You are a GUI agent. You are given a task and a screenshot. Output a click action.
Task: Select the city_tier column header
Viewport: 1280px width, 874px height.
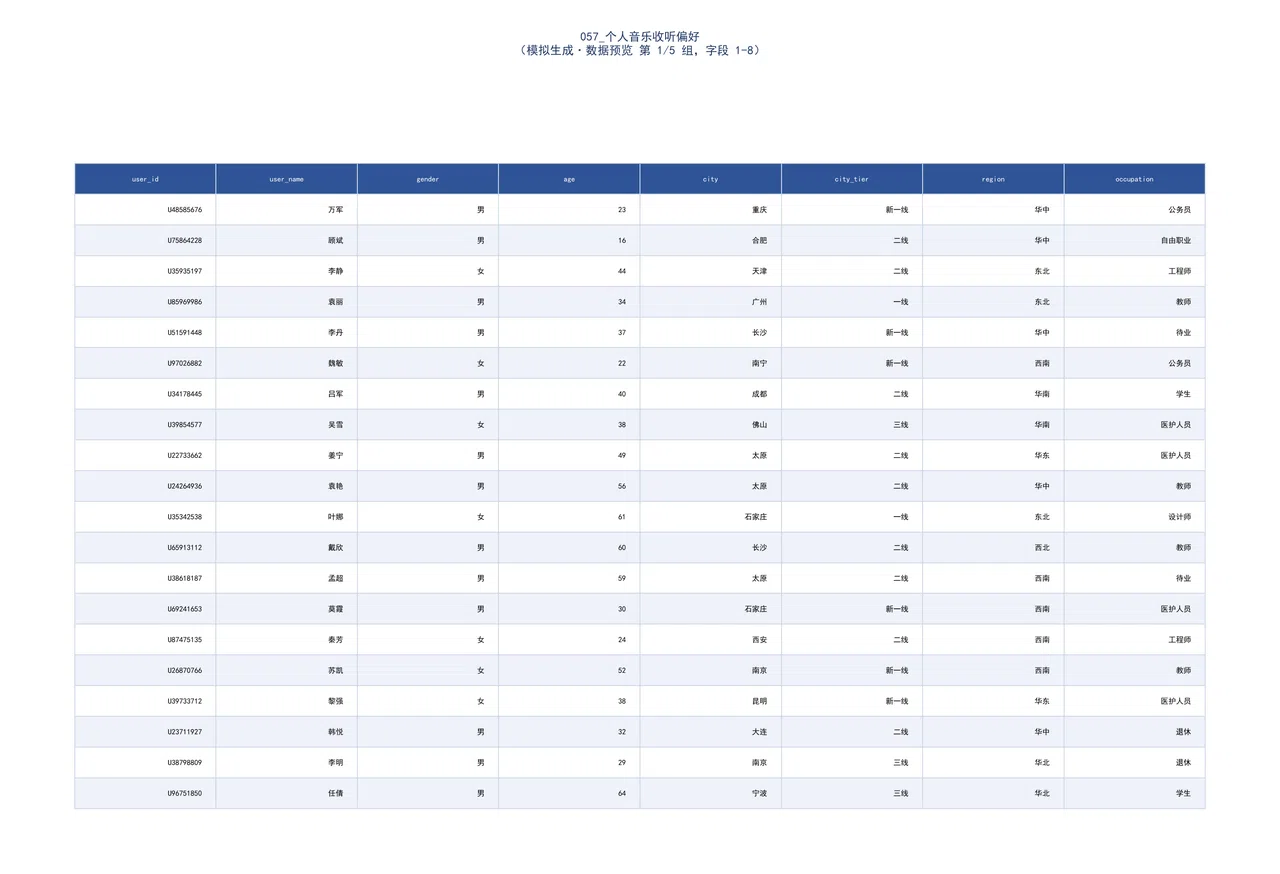pos(852,179)
